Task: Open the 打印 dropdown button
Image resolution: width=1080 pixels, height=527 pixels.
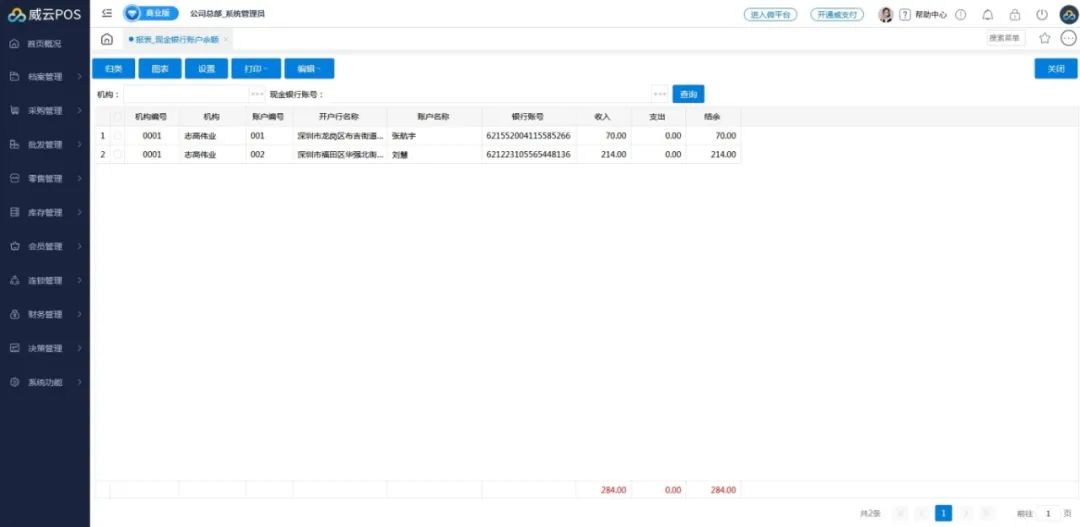Action: pos(256,69)
